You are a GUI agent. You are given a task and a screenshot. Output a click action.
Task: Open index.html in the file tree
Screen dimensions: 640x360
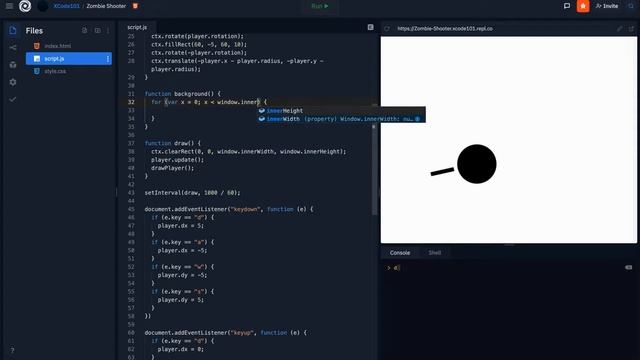click(58, 46)
